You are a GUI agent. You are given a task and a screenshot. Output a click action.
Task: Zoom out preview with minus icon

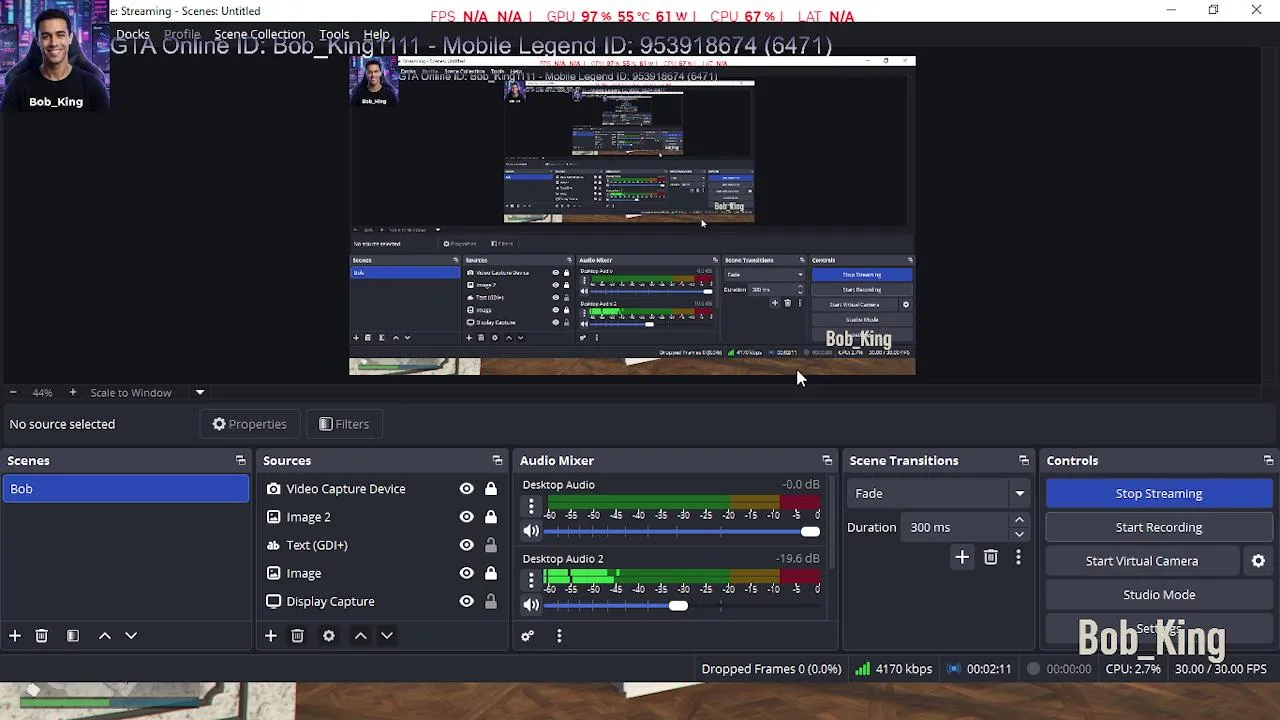point(13,392)
